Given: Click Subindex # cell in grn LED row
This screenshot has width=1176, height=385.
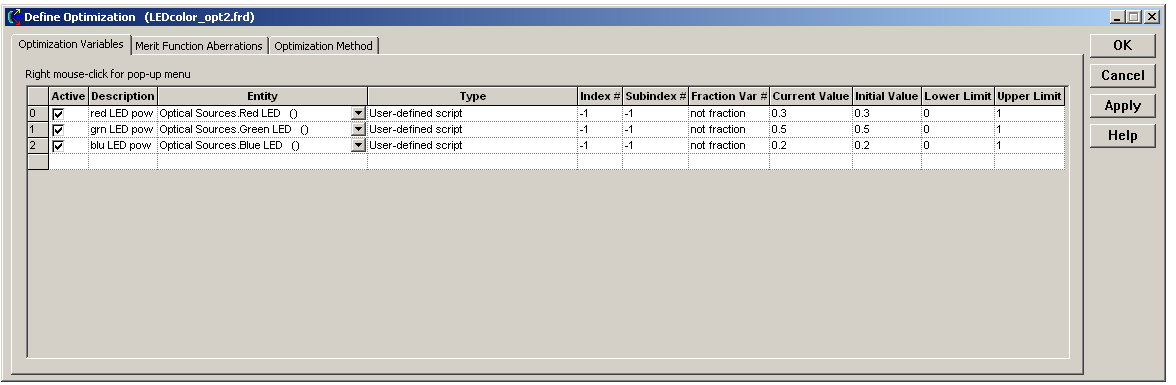Looking at the screenshot, I should pyautogui.click(x=656, y=130).
